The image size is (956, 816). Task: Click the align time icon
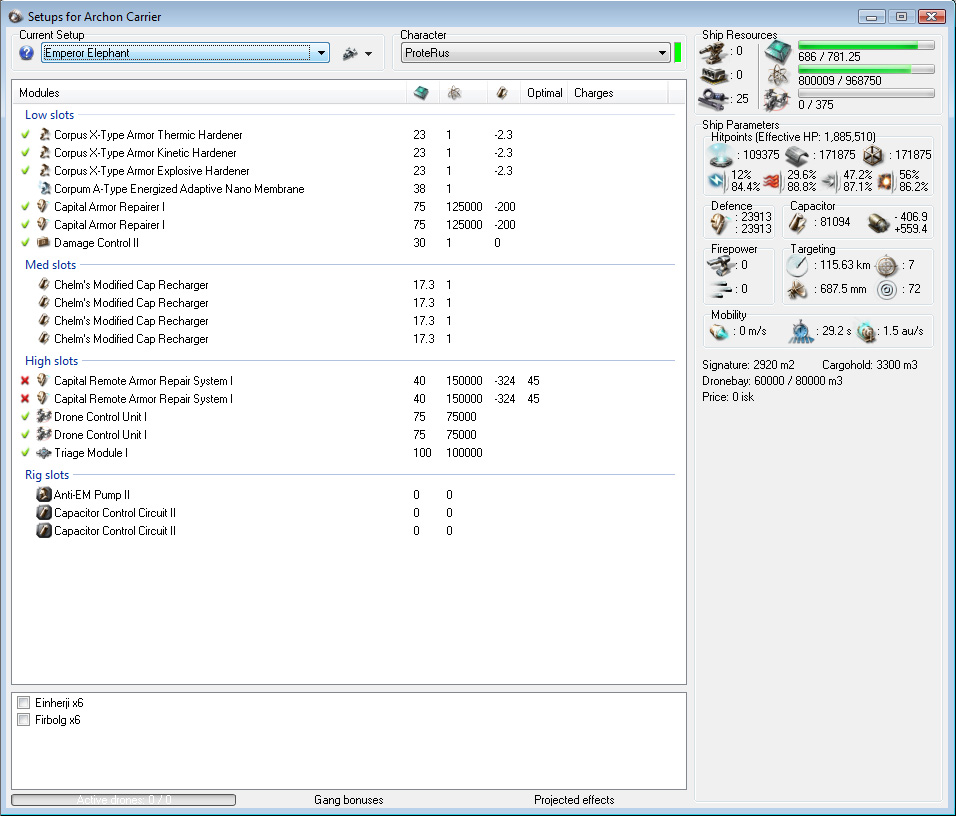point(801,332)
